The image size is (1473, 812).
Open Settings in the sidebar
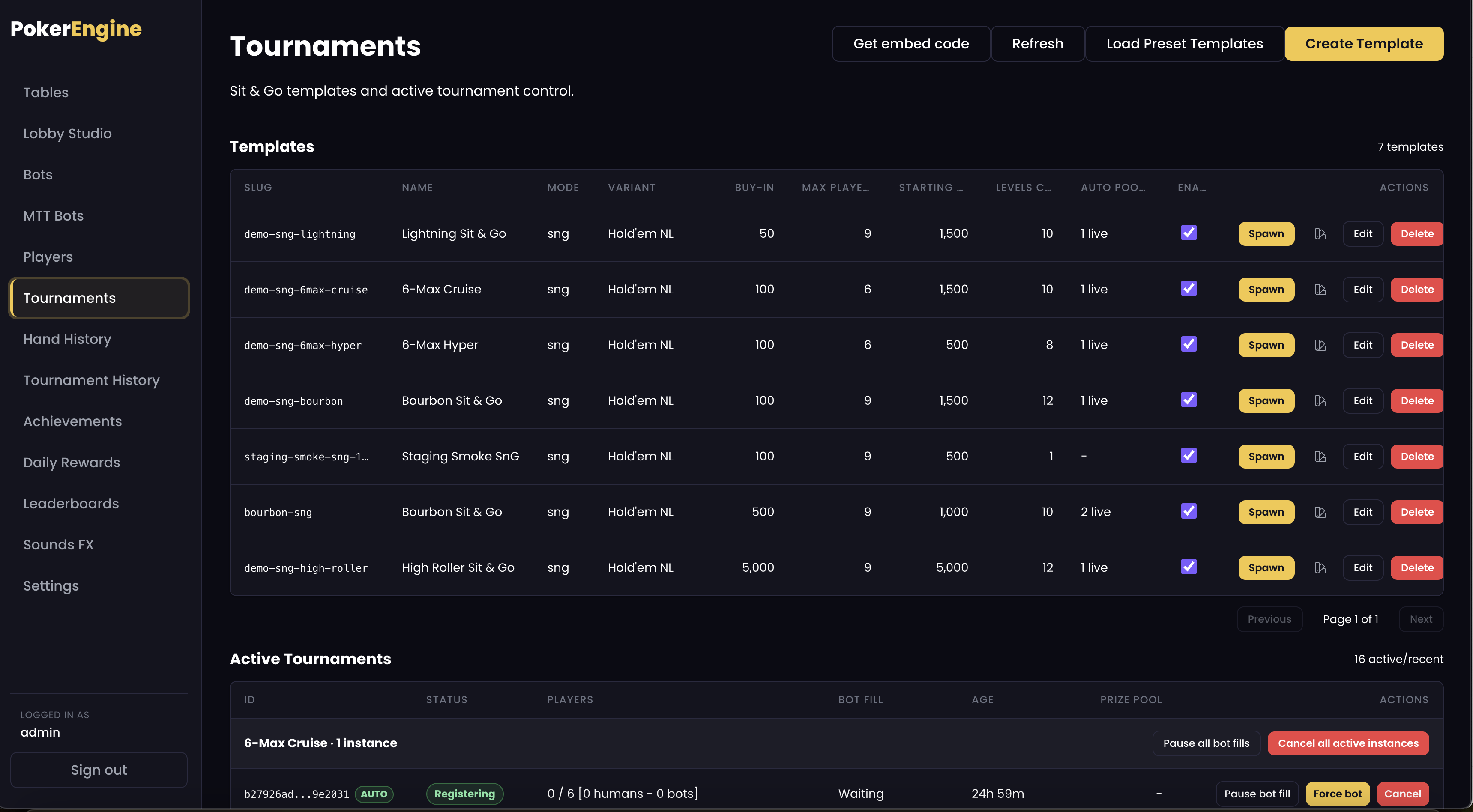(x=99, y=586)
